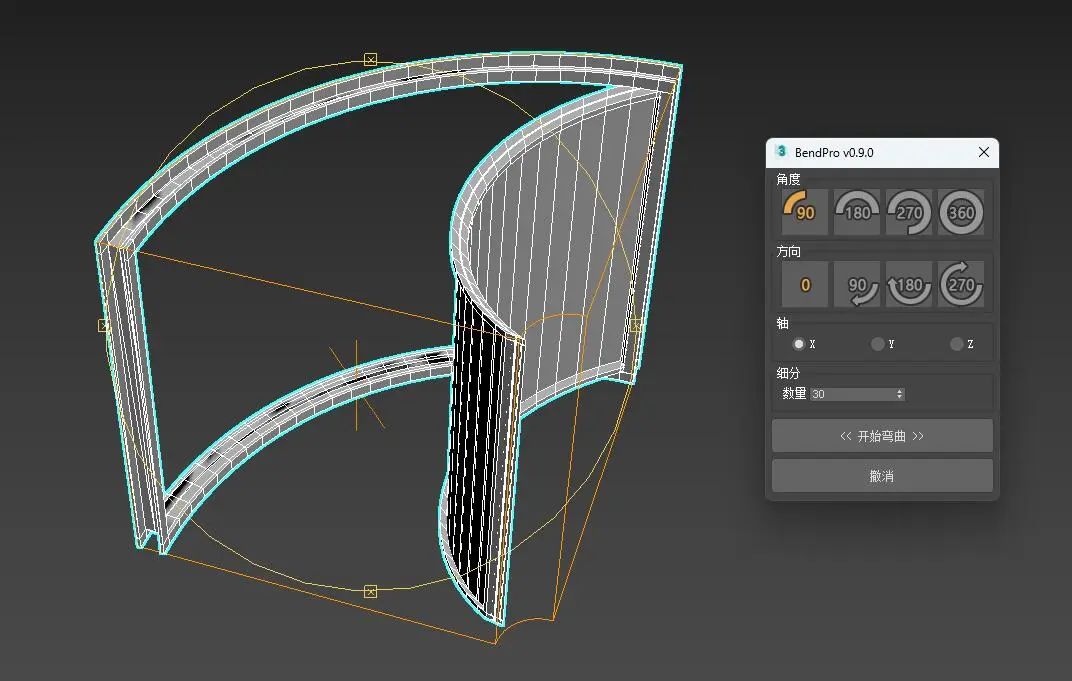
Task: Click the BendPro window's 3ds Max logo icon
Action: [781, 152]
